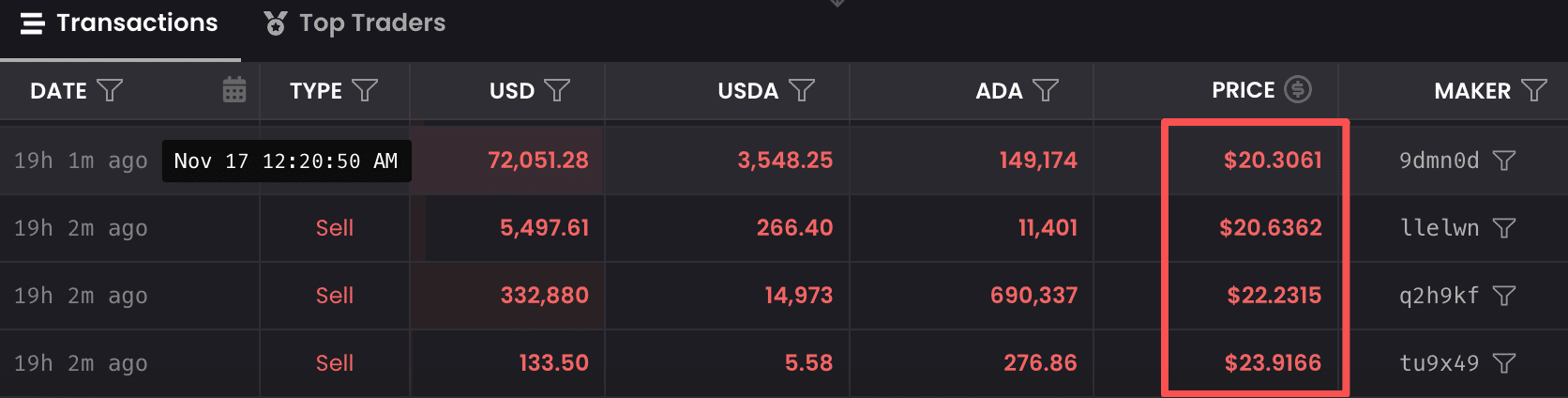
Task: Click the '19h 2m ago' llelwn row date
Action: click(x=81, y=228)
